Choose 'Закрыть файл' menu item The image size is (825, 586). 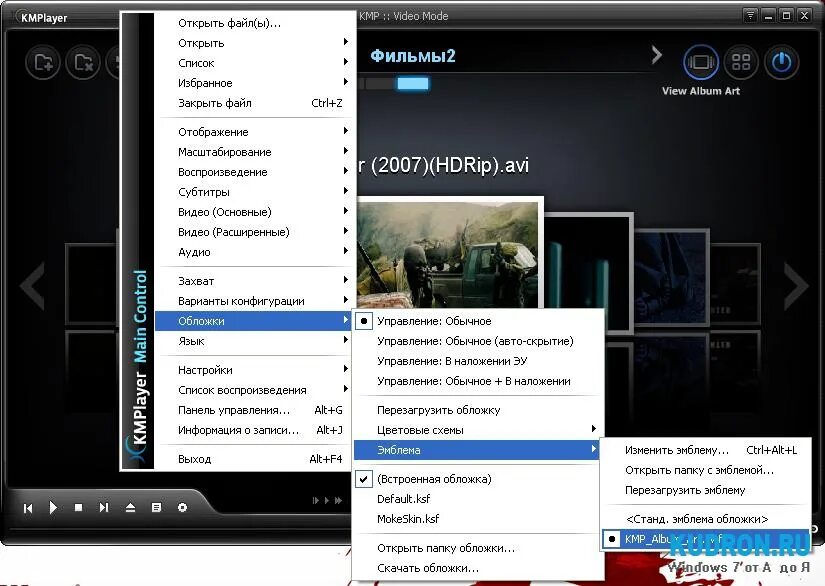pos(255,103)
